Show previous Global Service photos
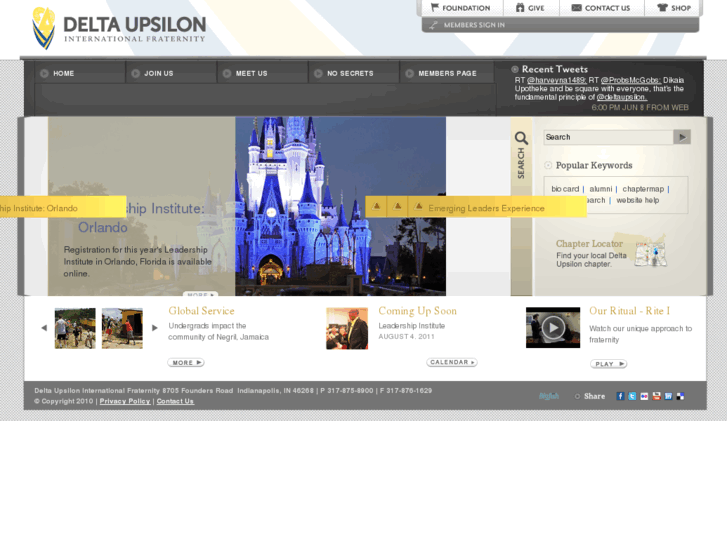 tap(44, 328)
